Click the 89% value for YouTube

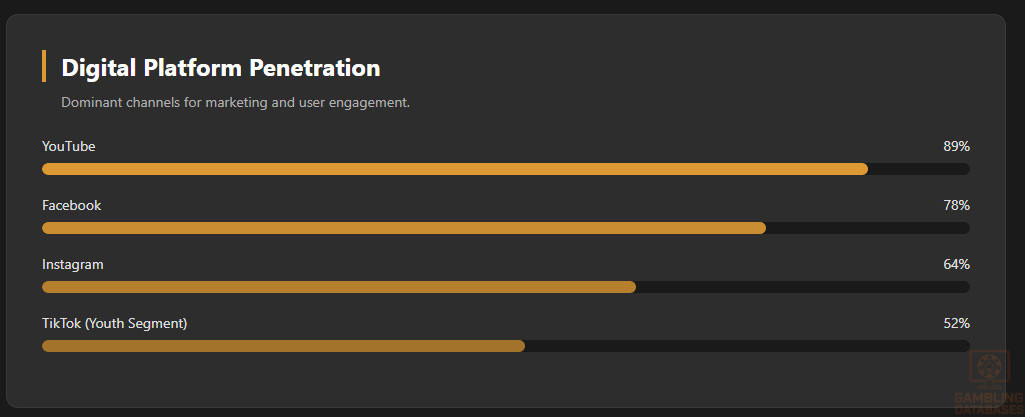956,146
